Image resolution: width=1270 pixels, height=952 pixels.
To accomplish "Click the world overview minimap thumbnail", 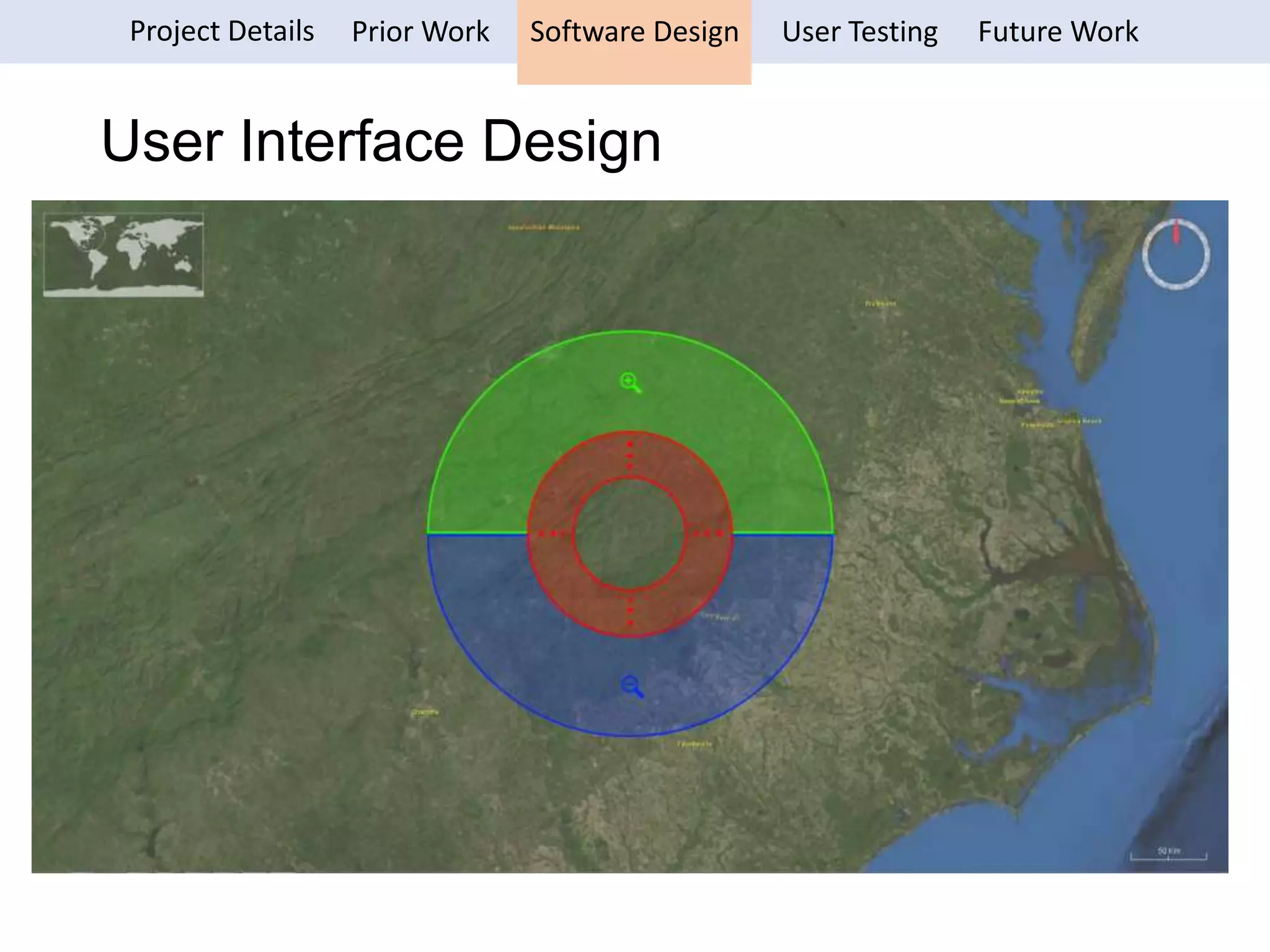I will pos(123,254).
